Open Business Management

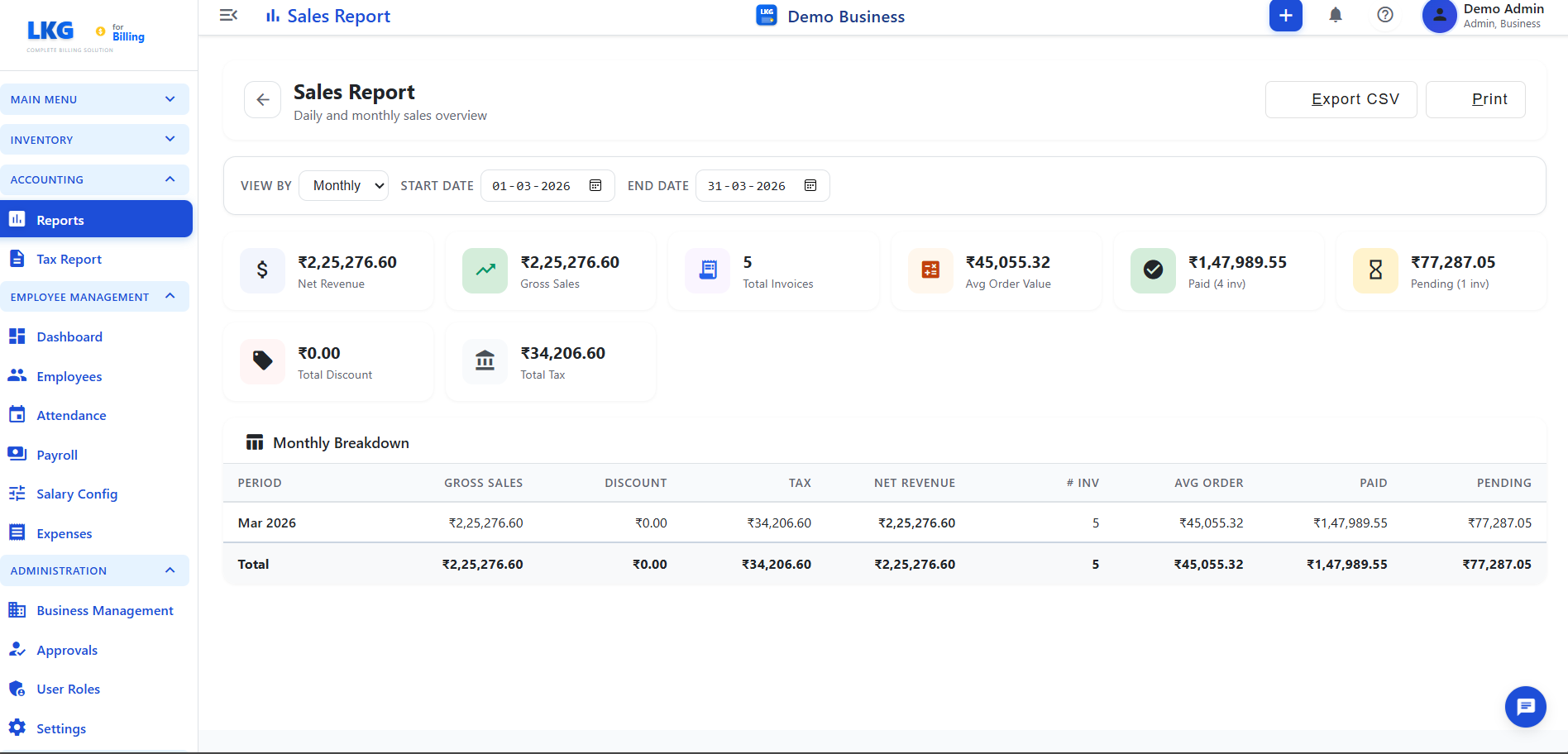click(x=96, y=610)
